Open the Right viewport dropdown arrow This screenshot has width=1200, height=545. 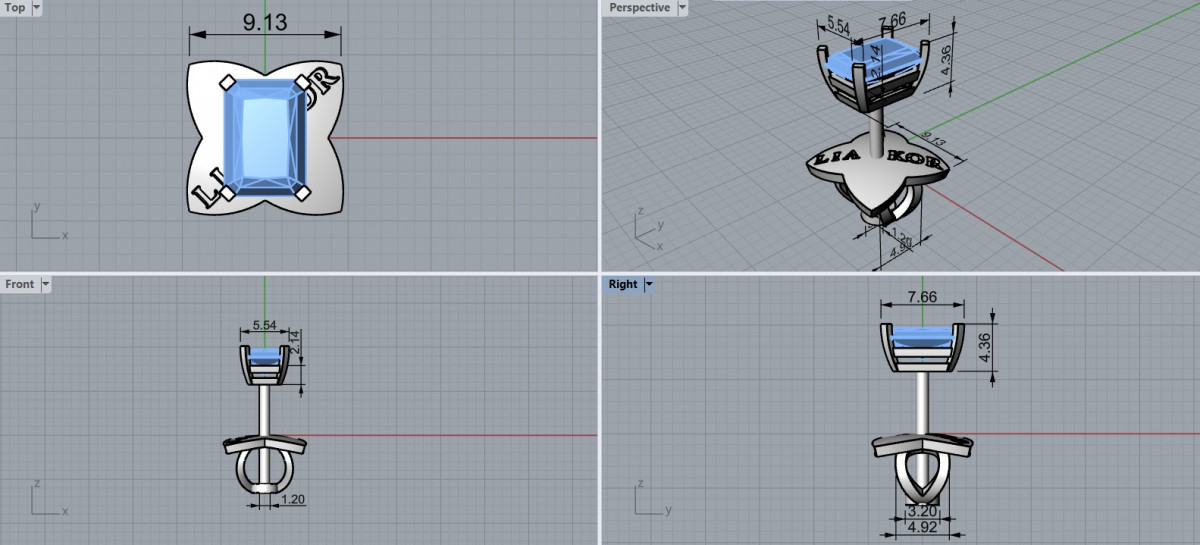649,284
